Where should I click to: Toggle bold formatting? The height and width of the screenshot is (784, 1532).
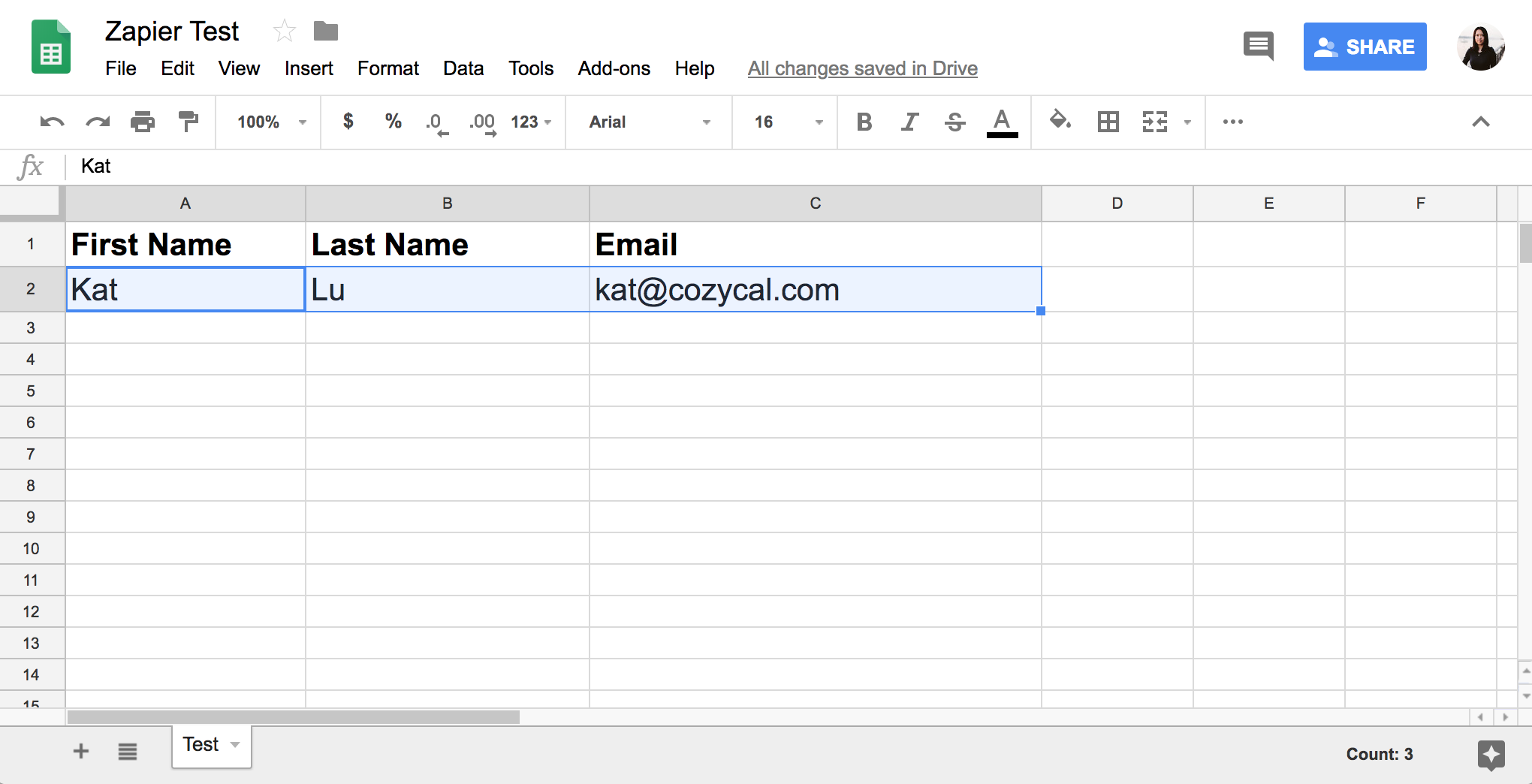[x=864, y=122]
